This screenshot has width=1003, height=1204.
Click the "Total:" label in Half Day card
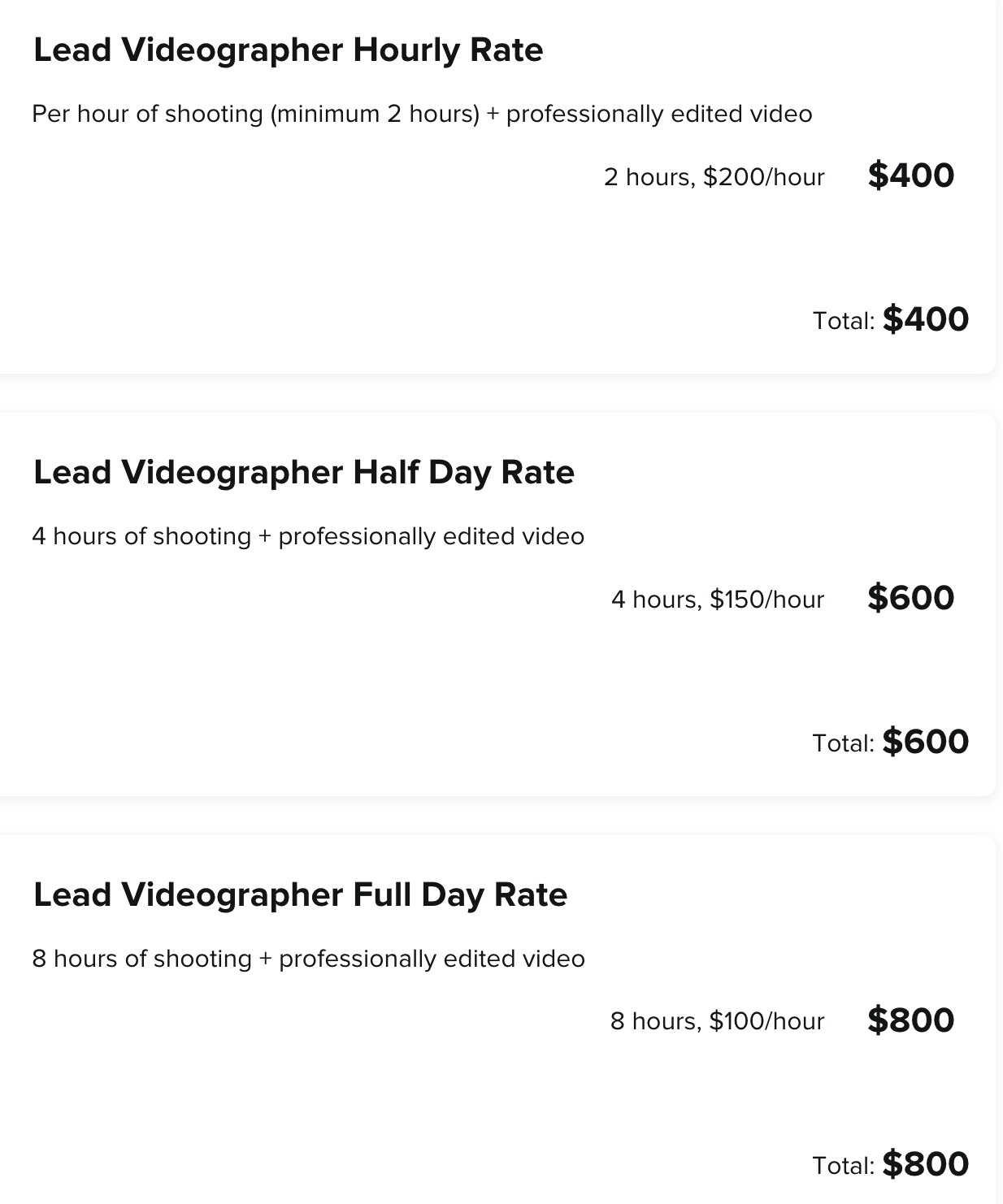pyautogui.click(x=843, y=743)
